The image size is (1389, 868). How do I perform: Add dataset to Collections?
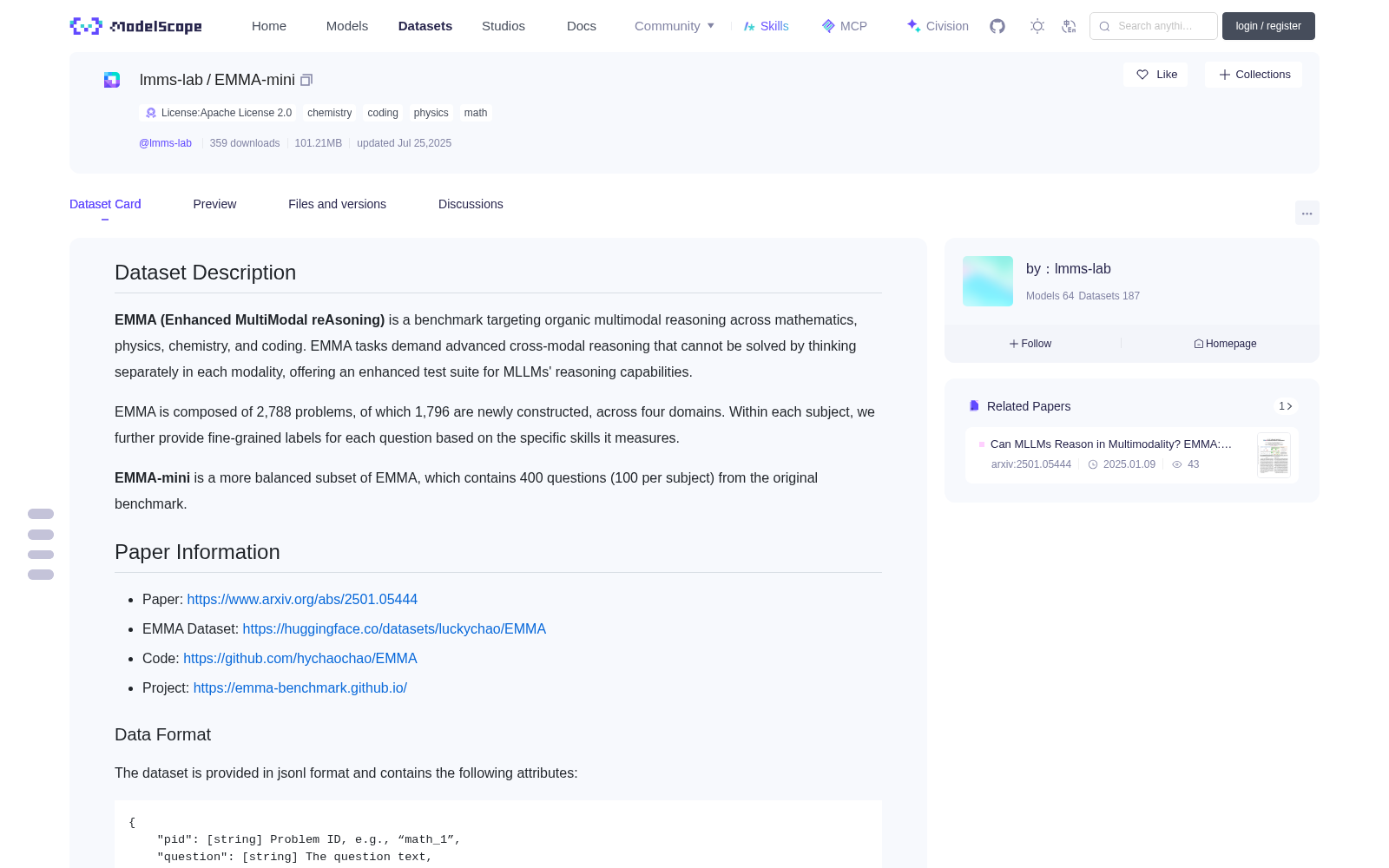point(1254,75)
